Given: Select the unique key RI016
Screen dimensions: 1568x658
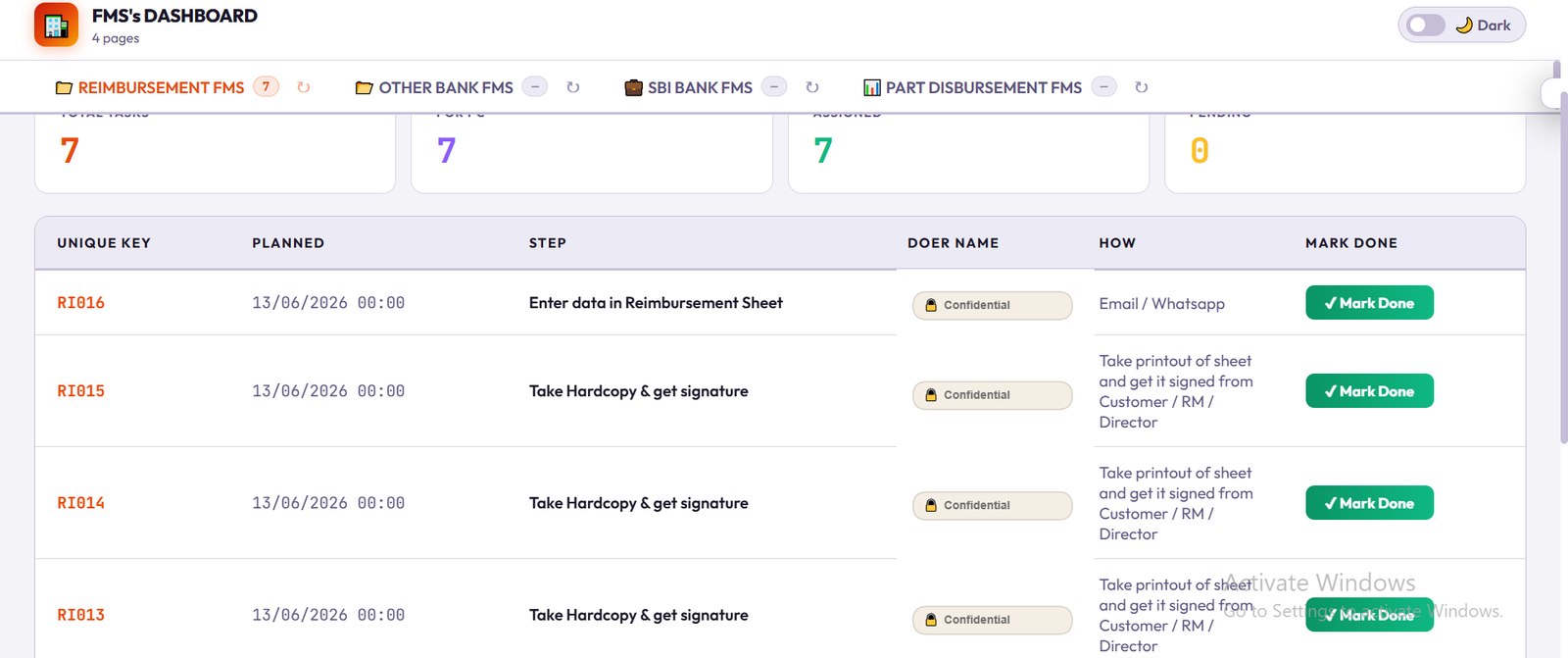Looking at the screenshot, I should pos(80,303).
